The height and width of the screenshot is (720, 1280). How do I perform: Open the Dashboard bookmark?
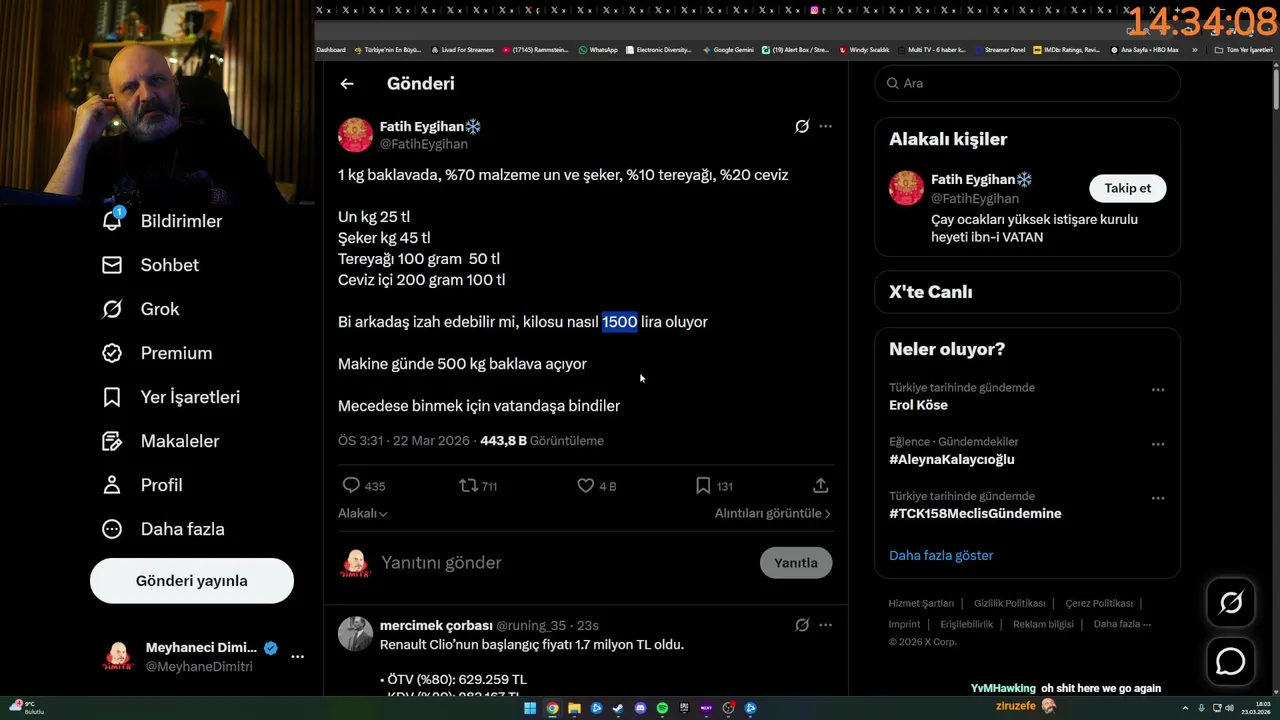click(x=331, y=49)
